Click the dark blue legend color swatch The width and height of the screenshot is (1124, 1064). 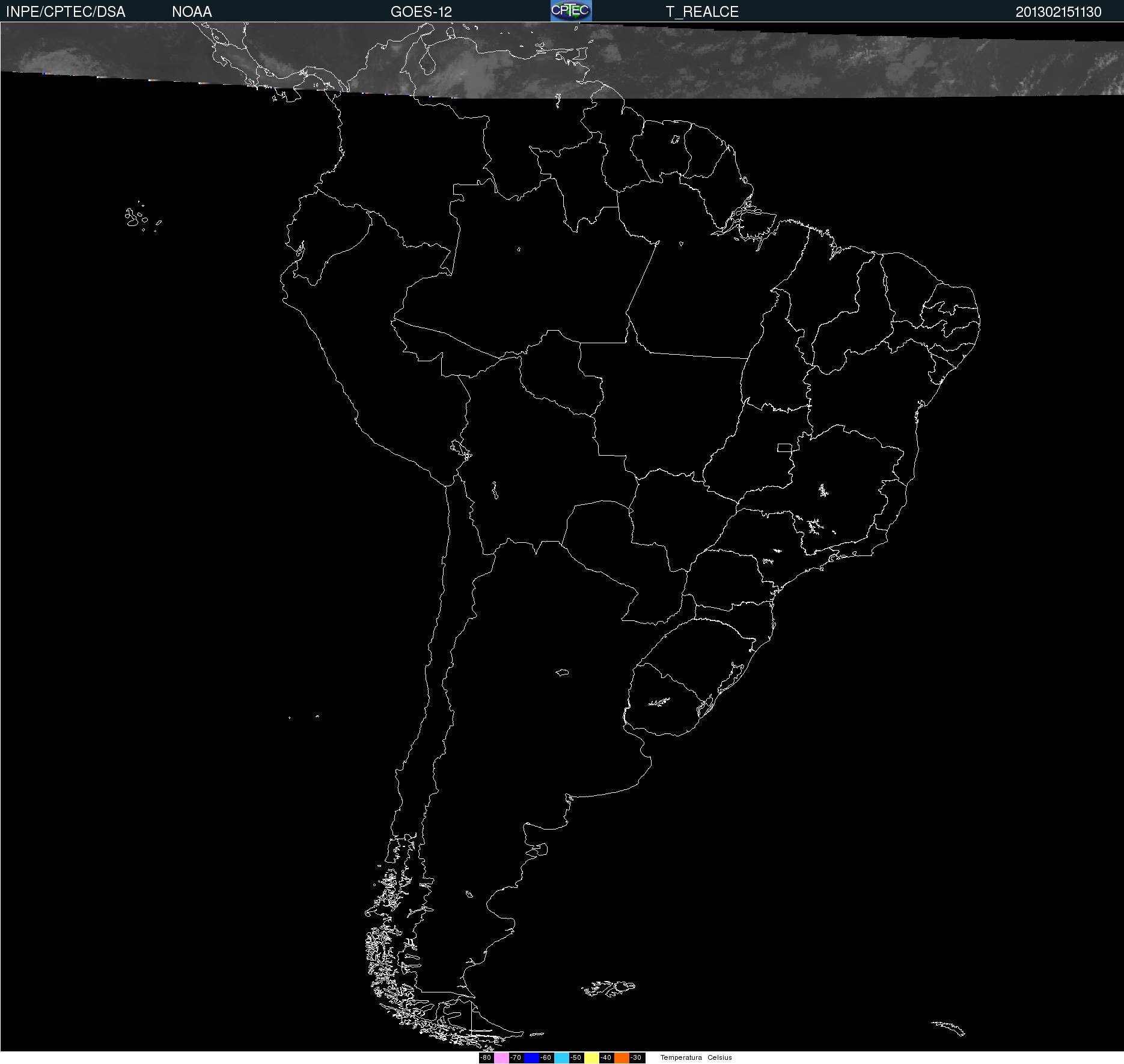(531, 1058)
